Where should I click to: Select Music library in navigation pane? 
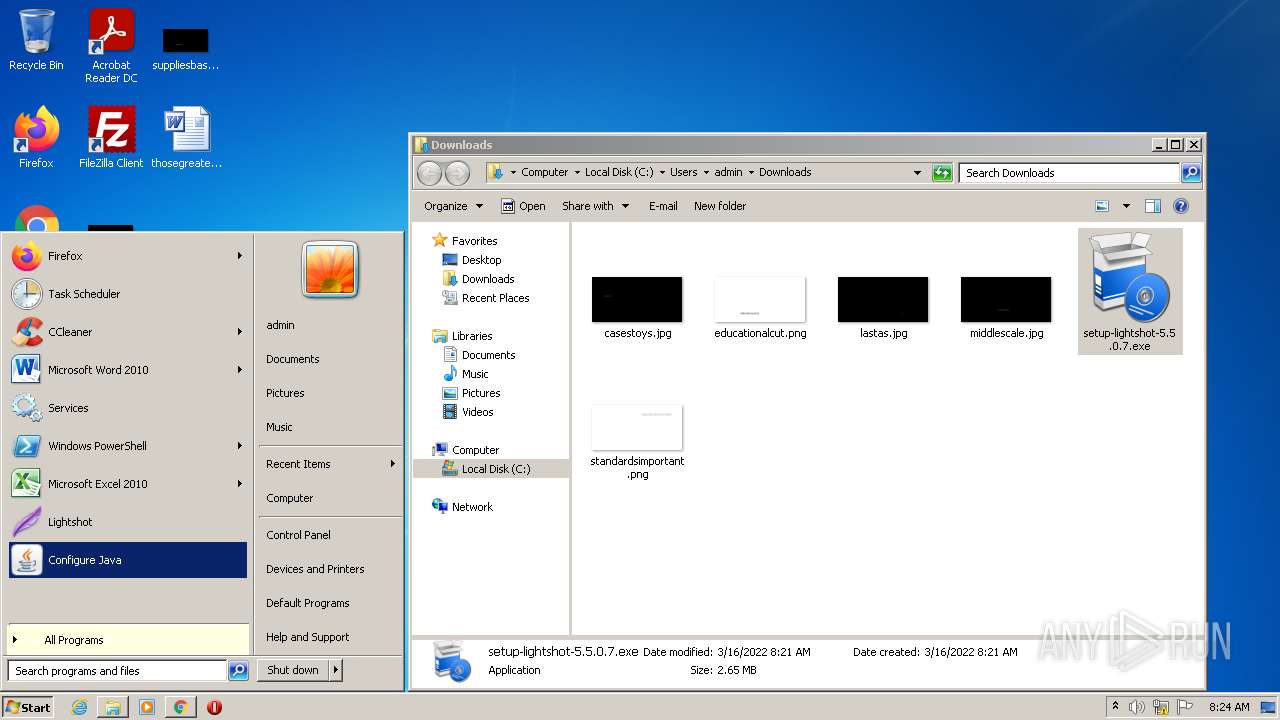click(x=475, y=374)
